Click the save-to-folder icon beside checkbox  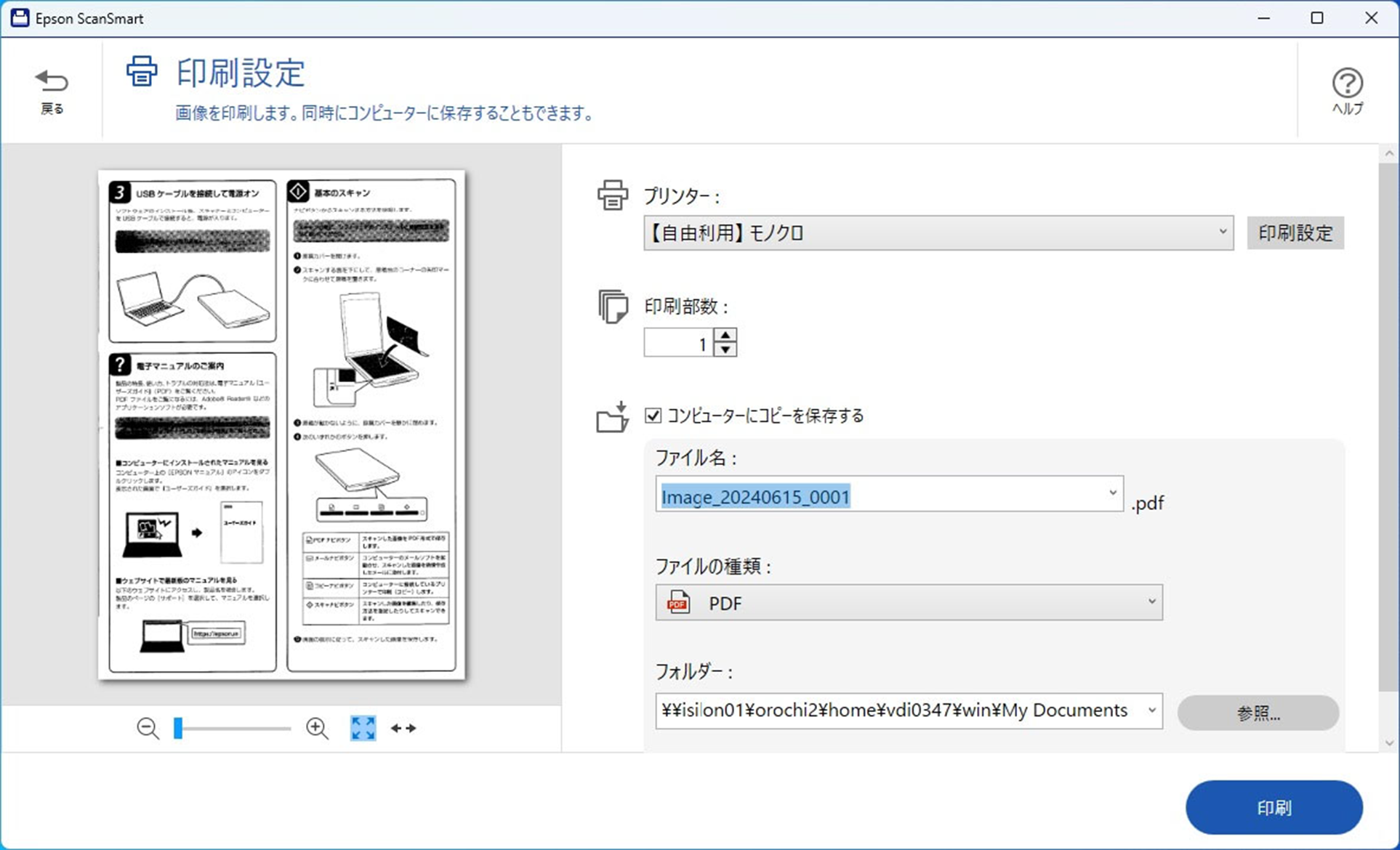[612, 417]
